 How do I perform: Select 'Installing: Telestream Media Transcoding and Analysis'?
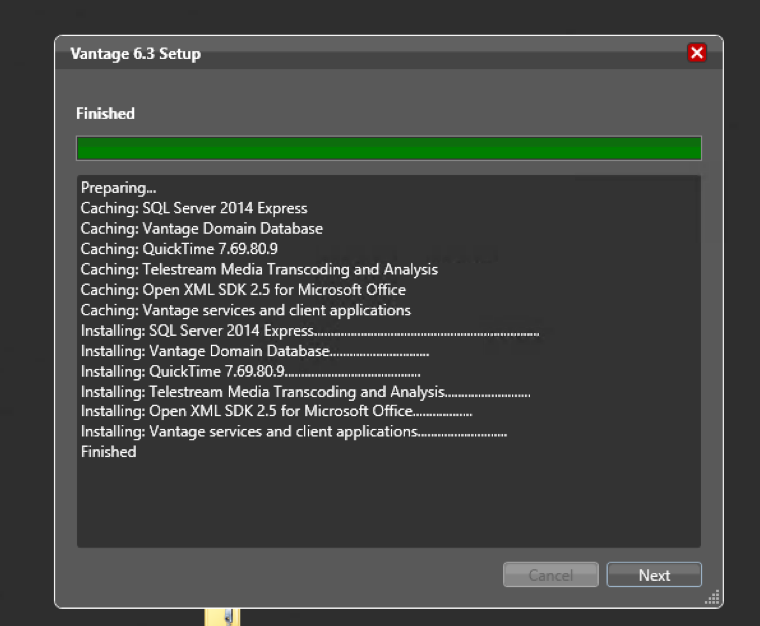305,391
